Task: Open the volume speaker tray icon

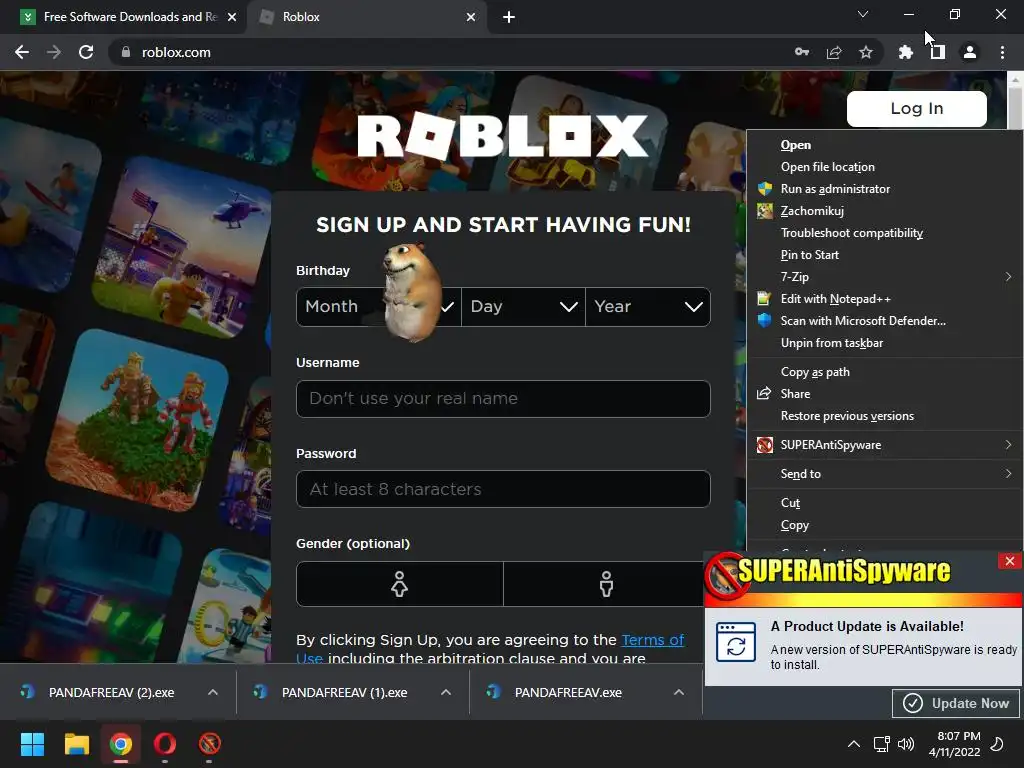Action: [906, 744]
